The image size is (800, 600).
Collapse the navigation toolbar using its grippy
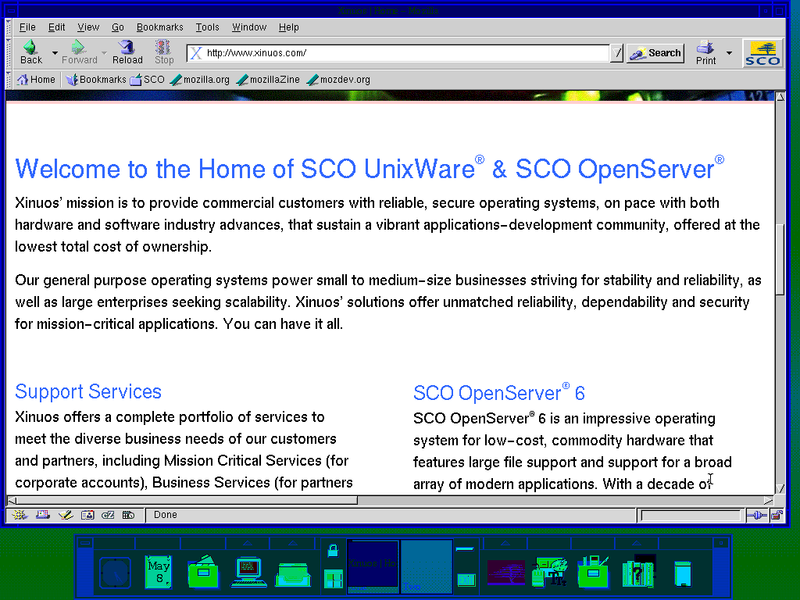(x=8, y=53)
